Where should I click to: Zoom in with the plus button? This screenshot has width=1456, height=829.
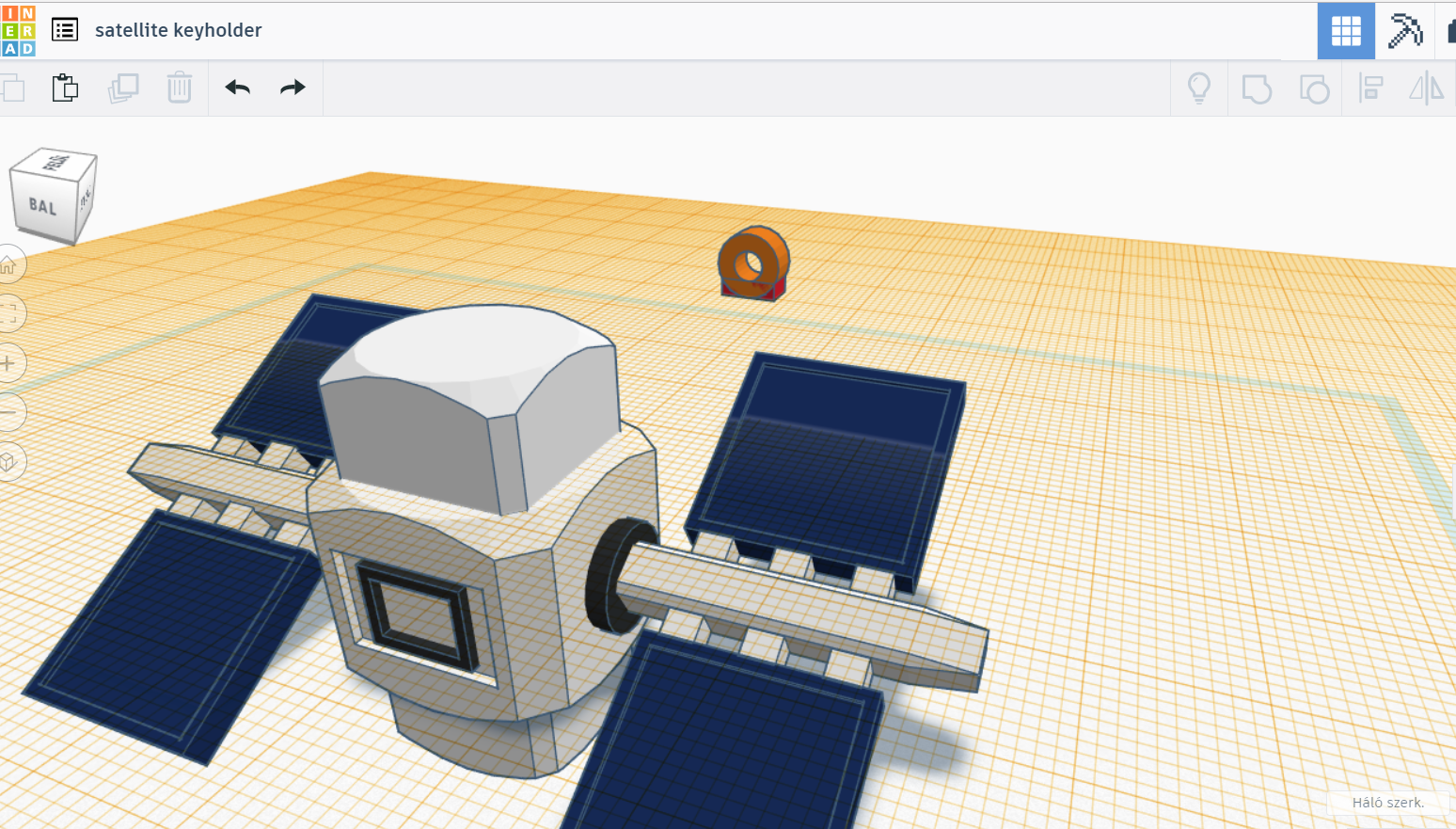pyautogui.click(x=9, y=362)
